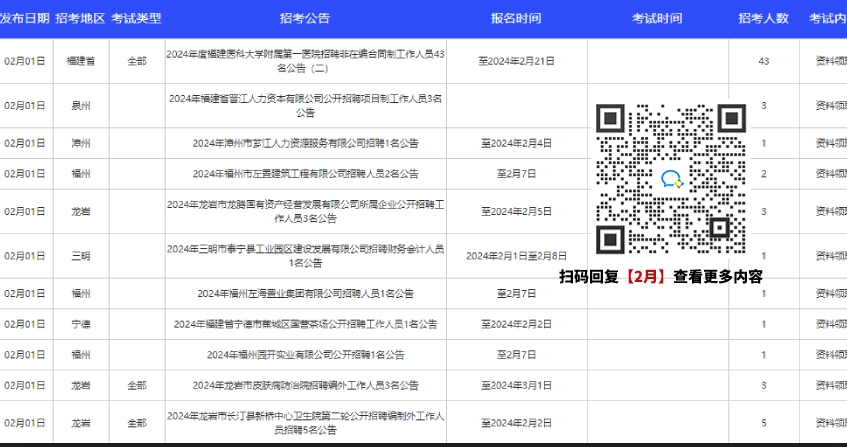Click the 2024年2月1日至2月8日 signup period
The height and width of the screenshot is (447, 847).
(516, 256)
